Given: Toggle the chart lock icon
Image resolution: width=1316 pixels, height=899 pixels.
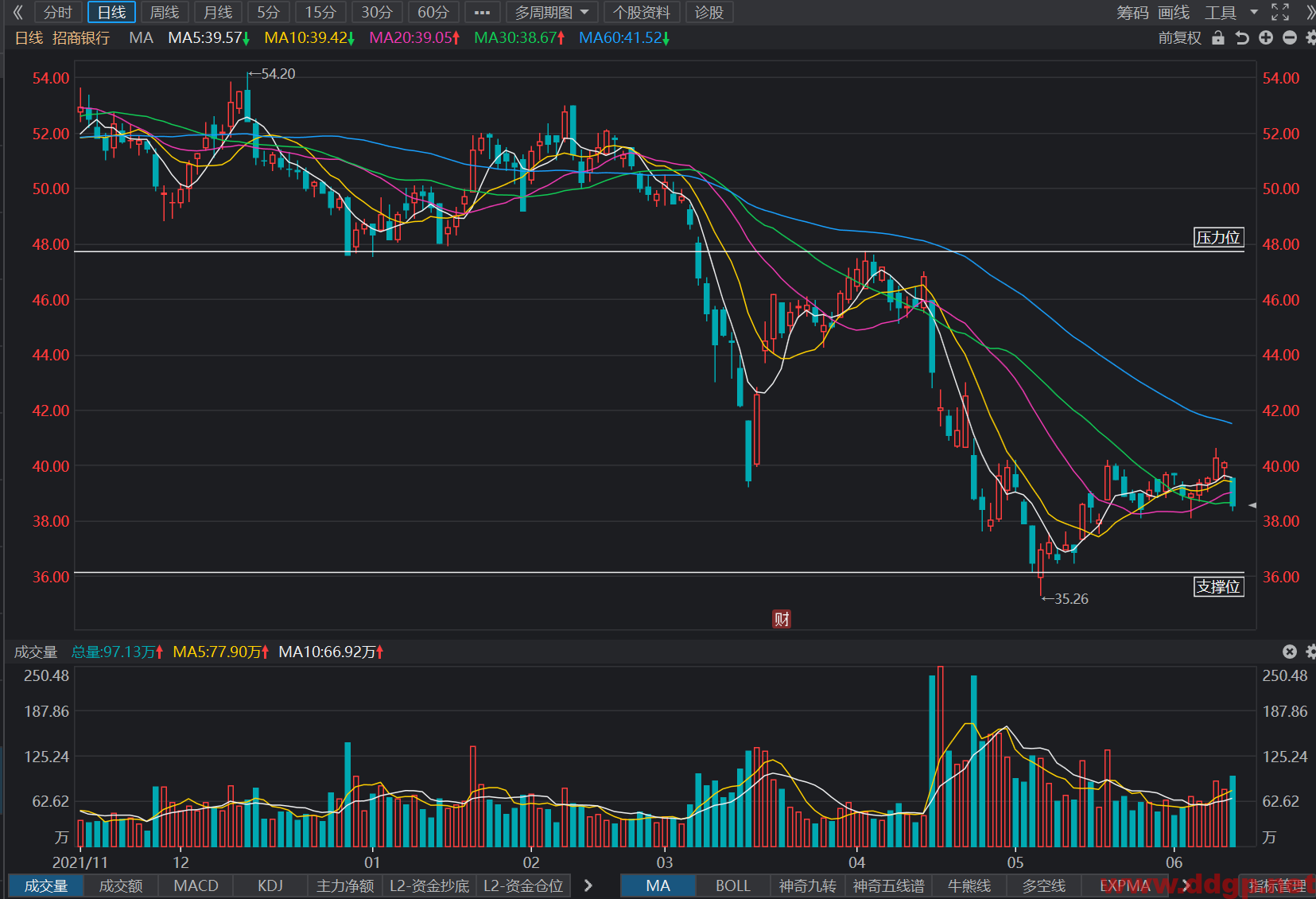Looking at the screenshot, I should [x=1218, y=37].
